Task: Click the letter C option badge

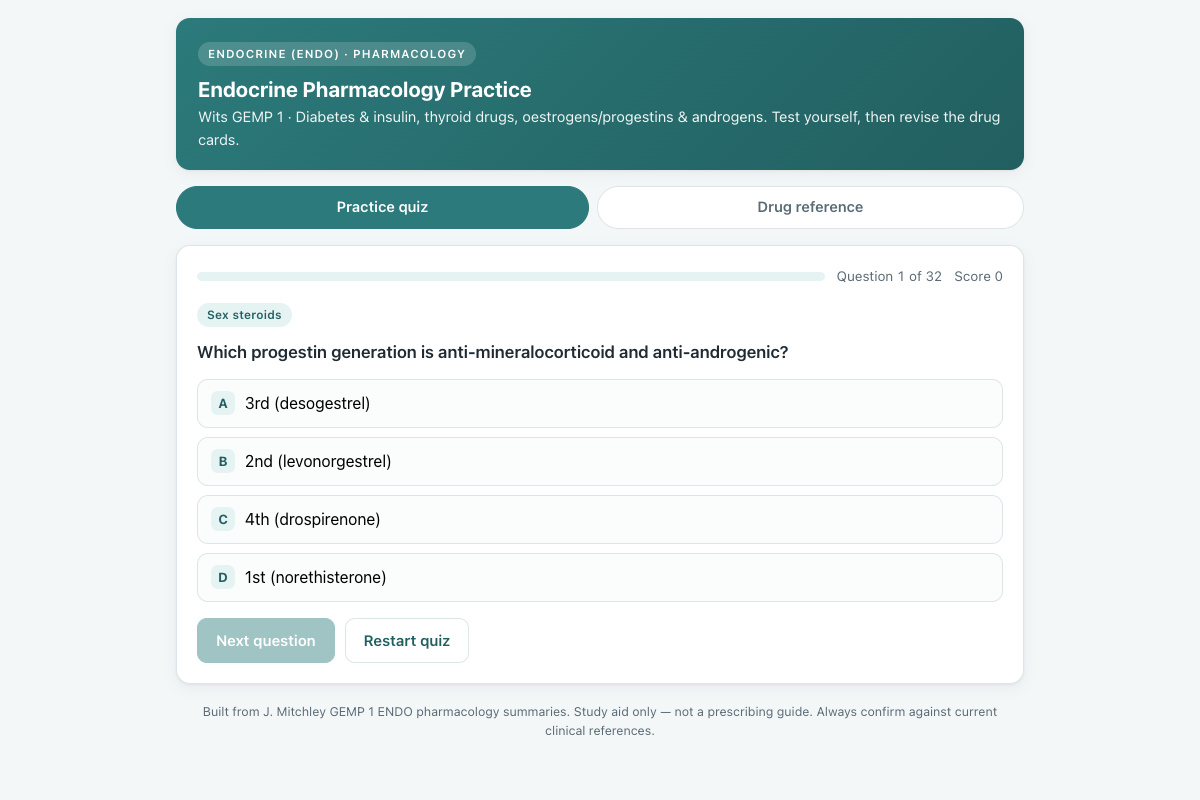Action: (x=223, y=519)
